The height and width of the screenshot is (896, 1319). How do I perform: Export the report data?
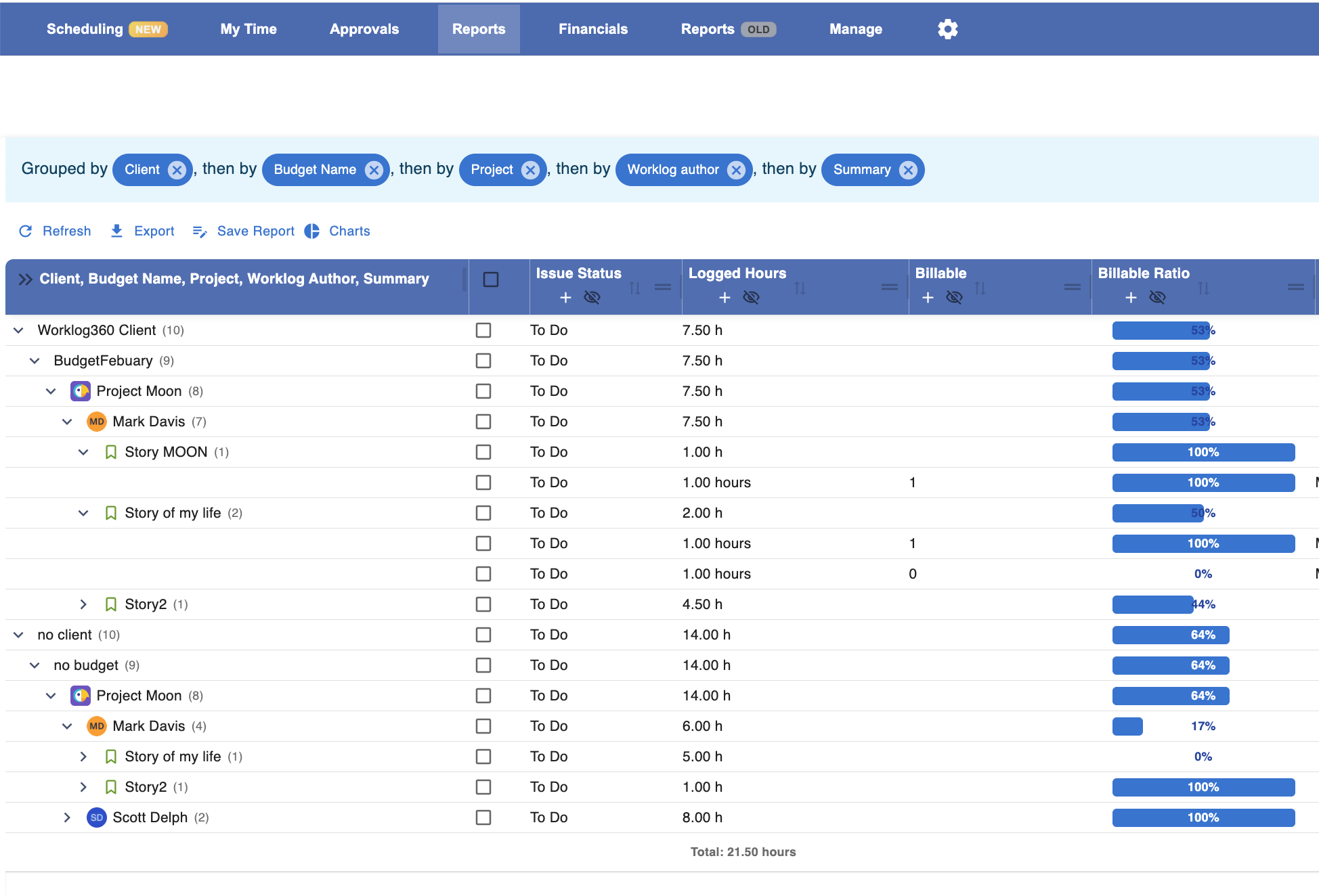point(142,231)
